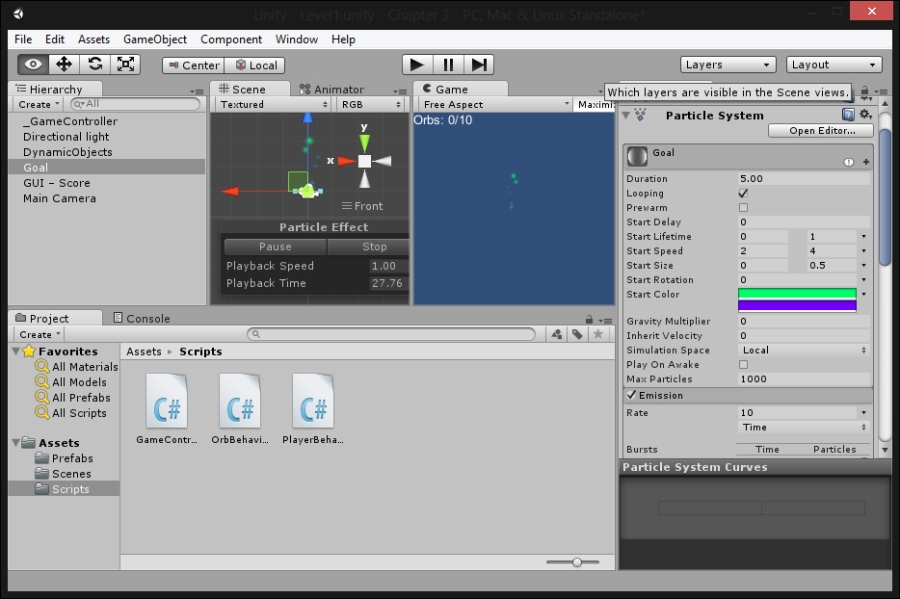Collapse the Favorites tree section
The height and width of the screenshot is (599, 900).
[16, 351]
